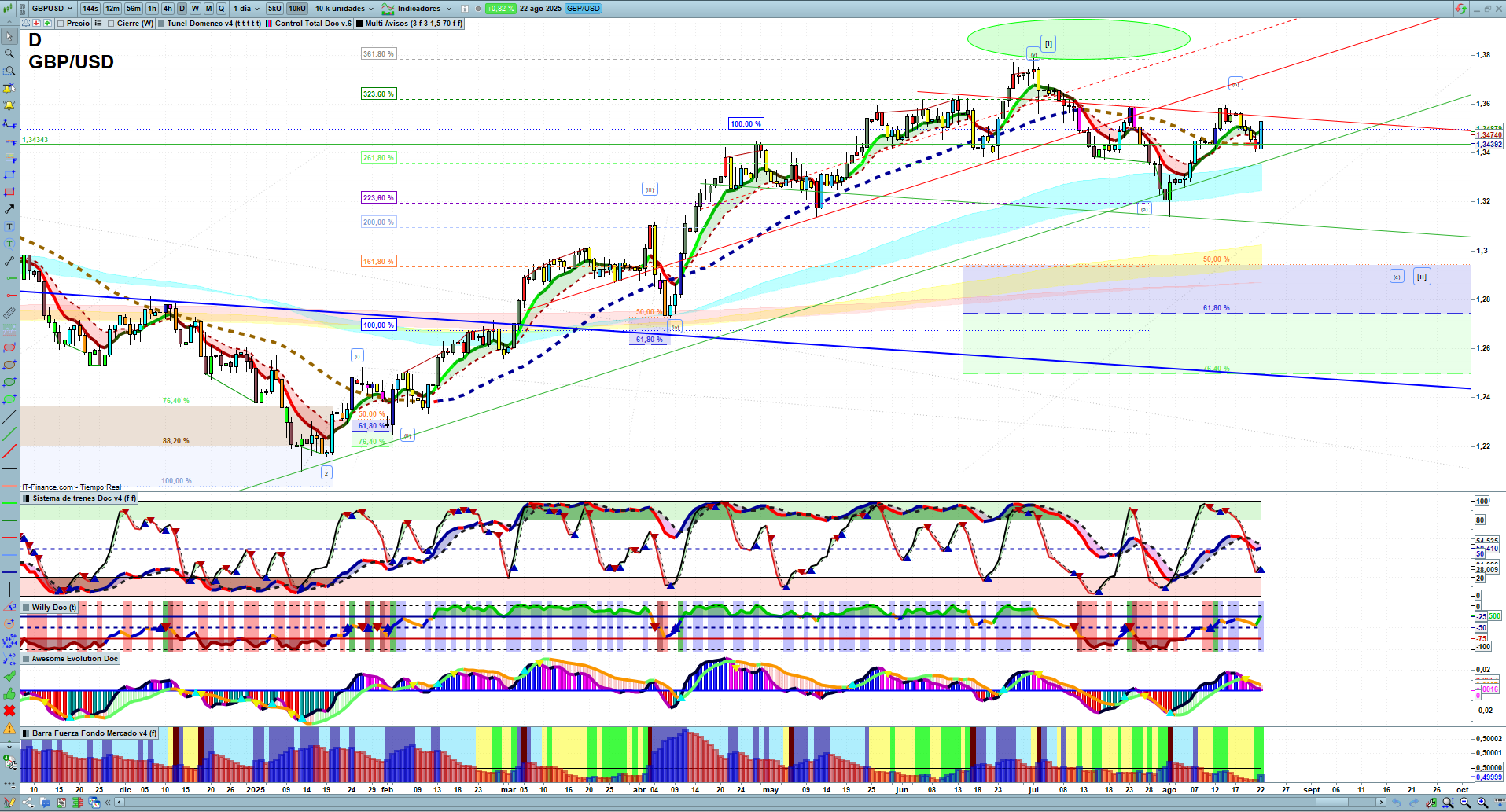
Task: Open Tunel Domenec v4 indicator settings
Action: (x=212, y=24)
